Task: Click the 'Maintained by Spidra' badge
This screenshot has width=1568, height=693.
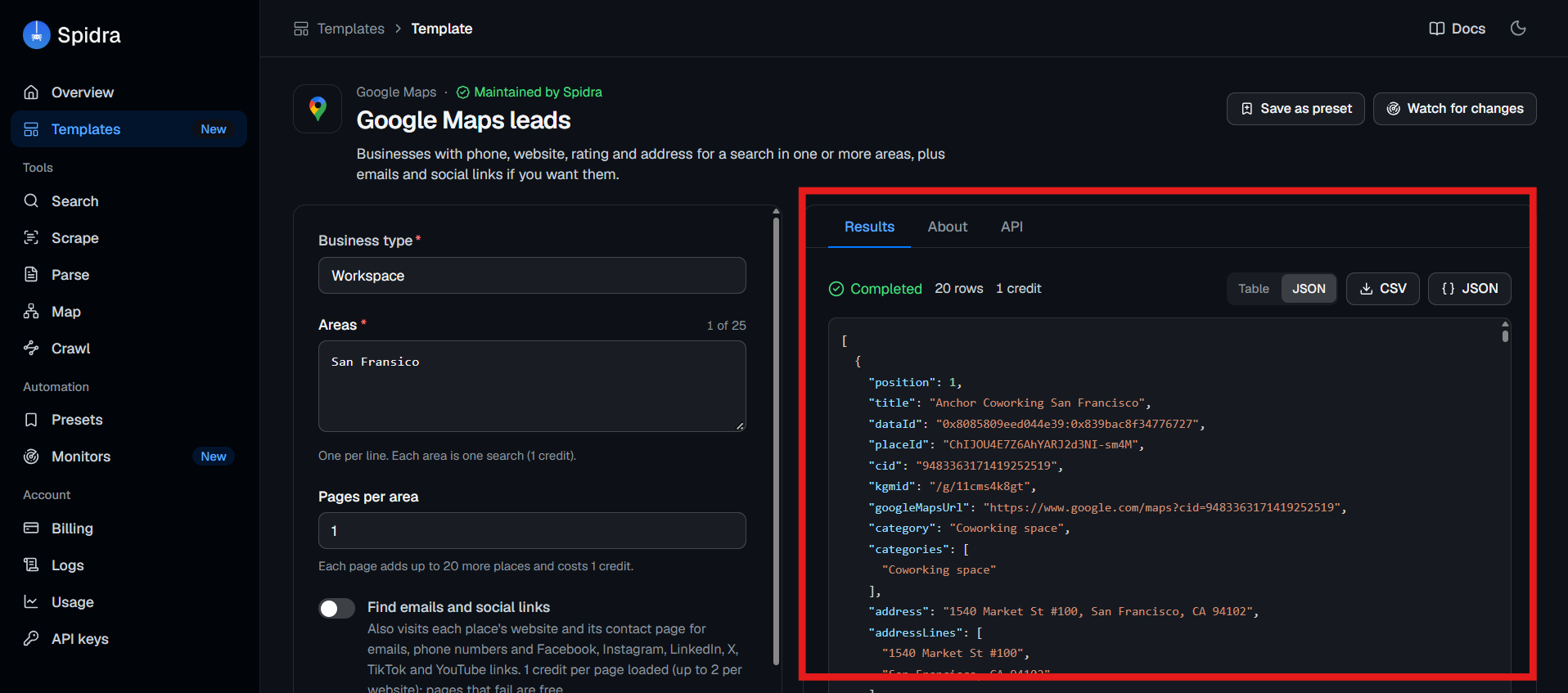Action: pyautogui.click(x=529, y=92)
